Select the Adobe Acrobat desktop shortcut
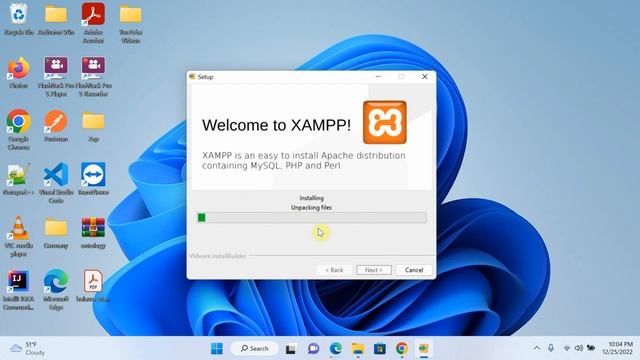640x360 pixels. (93, 23)
